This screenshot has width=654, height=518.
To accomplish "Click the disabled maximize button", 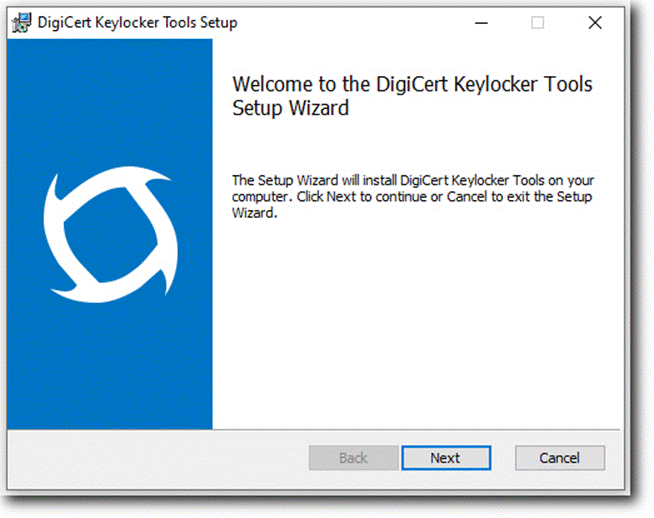I will (538, 23).
